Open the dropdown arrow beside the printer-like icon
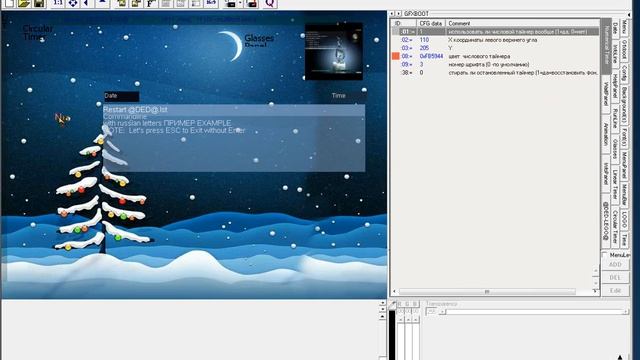 (x=240, y=4)
